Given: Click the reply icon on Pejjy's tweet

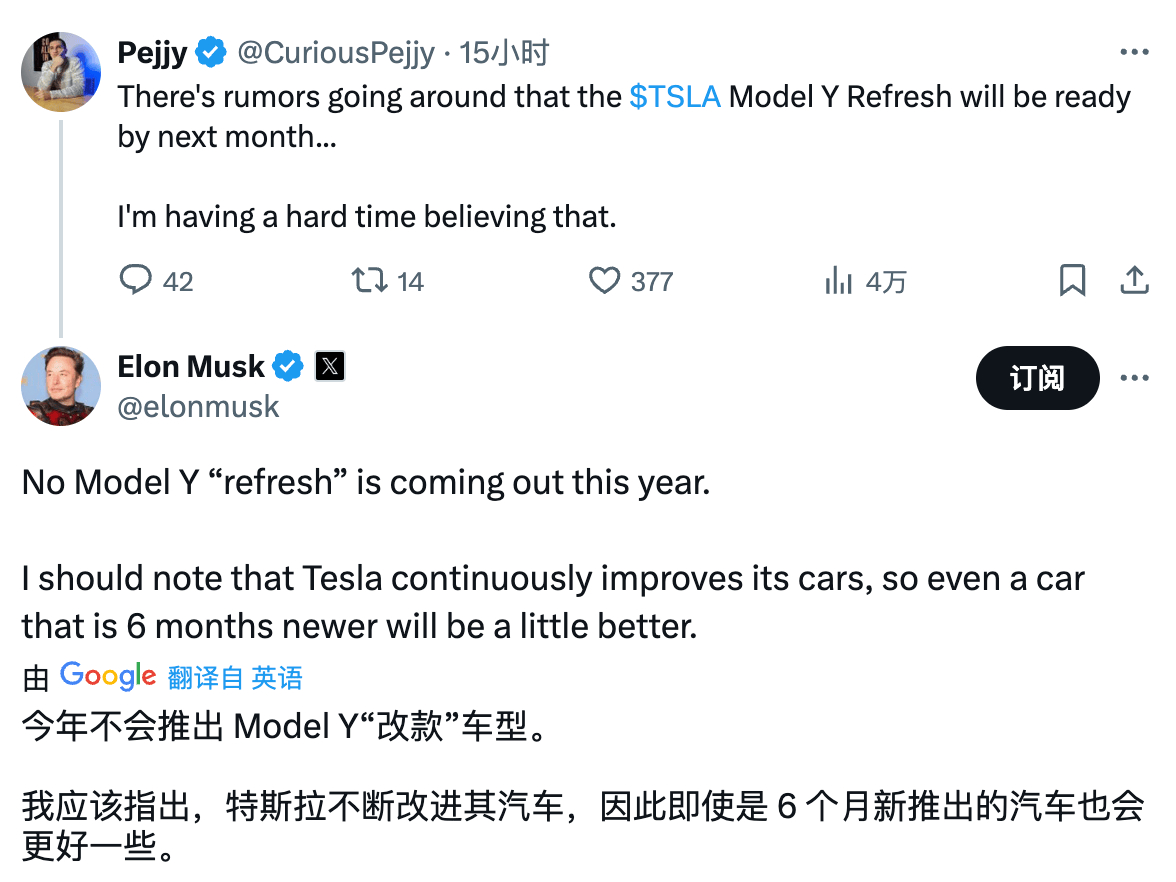Looking at the screenshot, I should 136,281.
